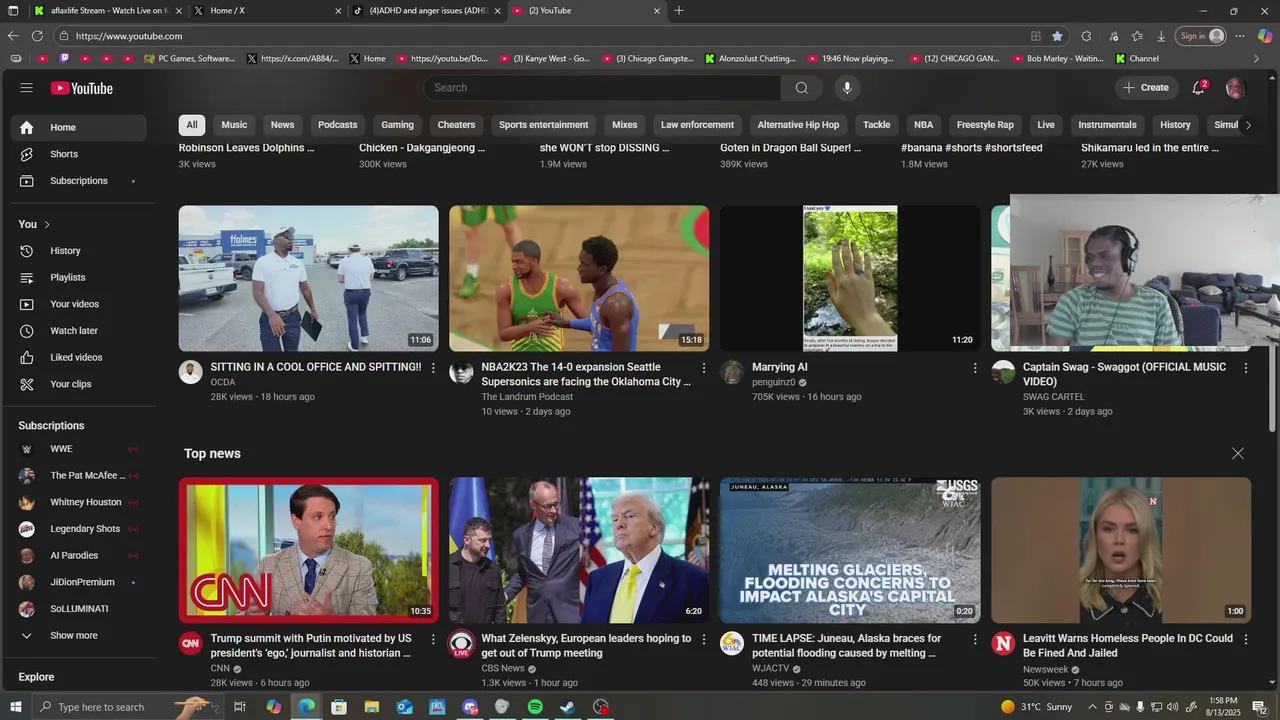Open the OCDA channel link

pos(223,382)
